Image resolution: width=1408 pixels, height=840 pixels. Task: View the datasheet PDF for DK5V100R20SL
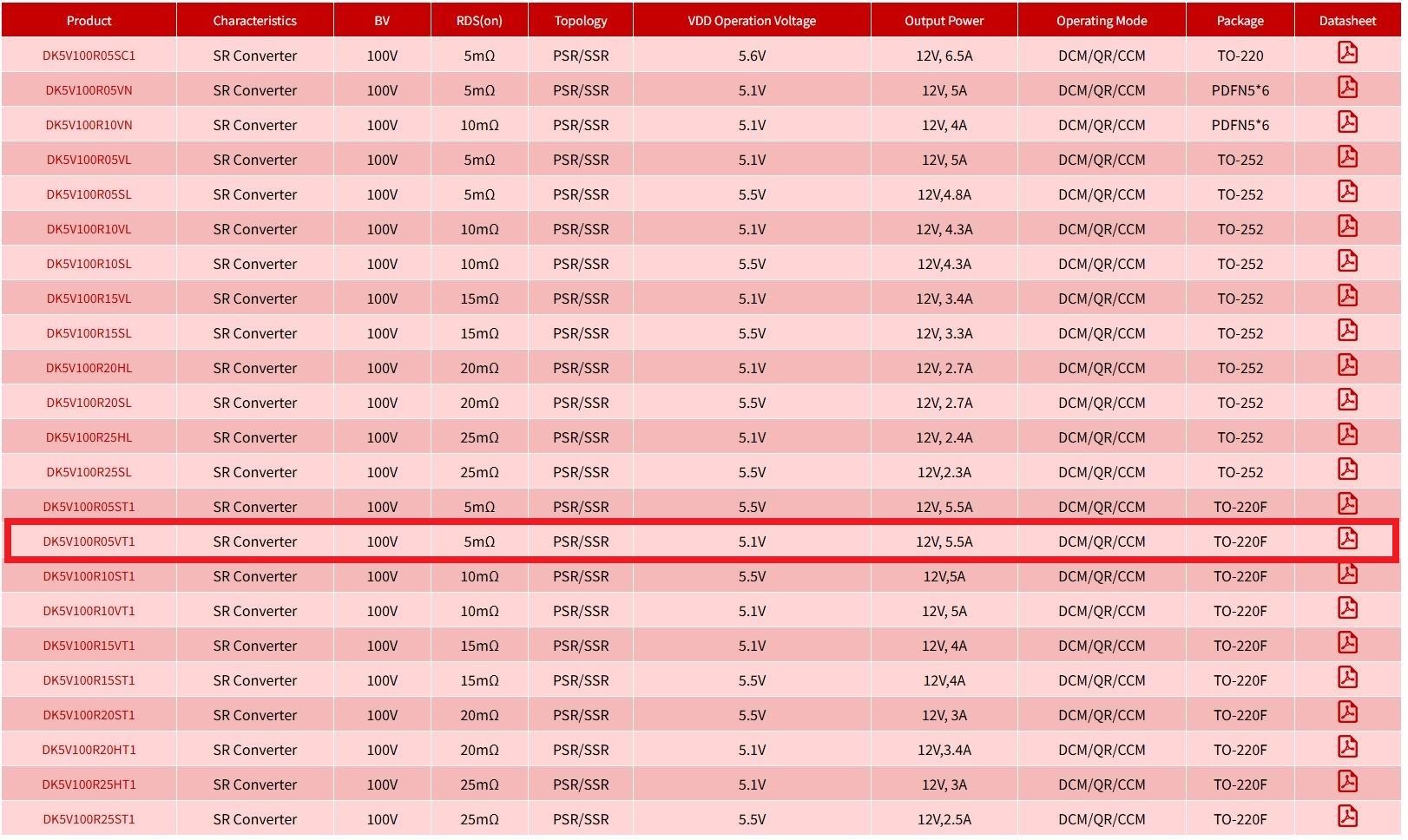tap(1347, 401)
